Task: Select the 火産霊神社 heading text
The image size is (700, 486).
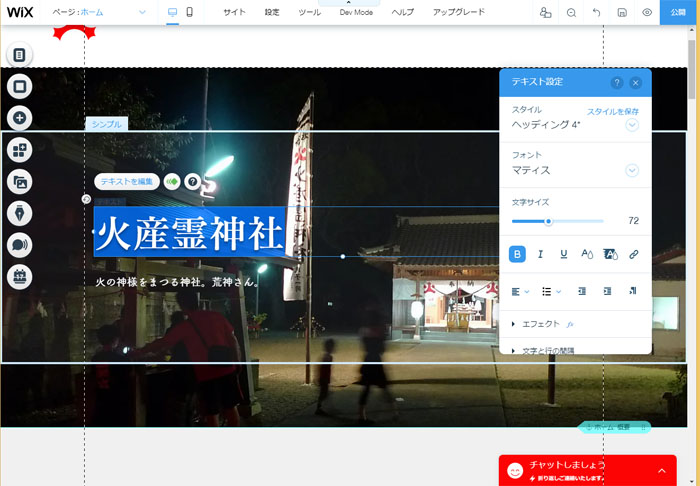Action: (x=189, y=232)
